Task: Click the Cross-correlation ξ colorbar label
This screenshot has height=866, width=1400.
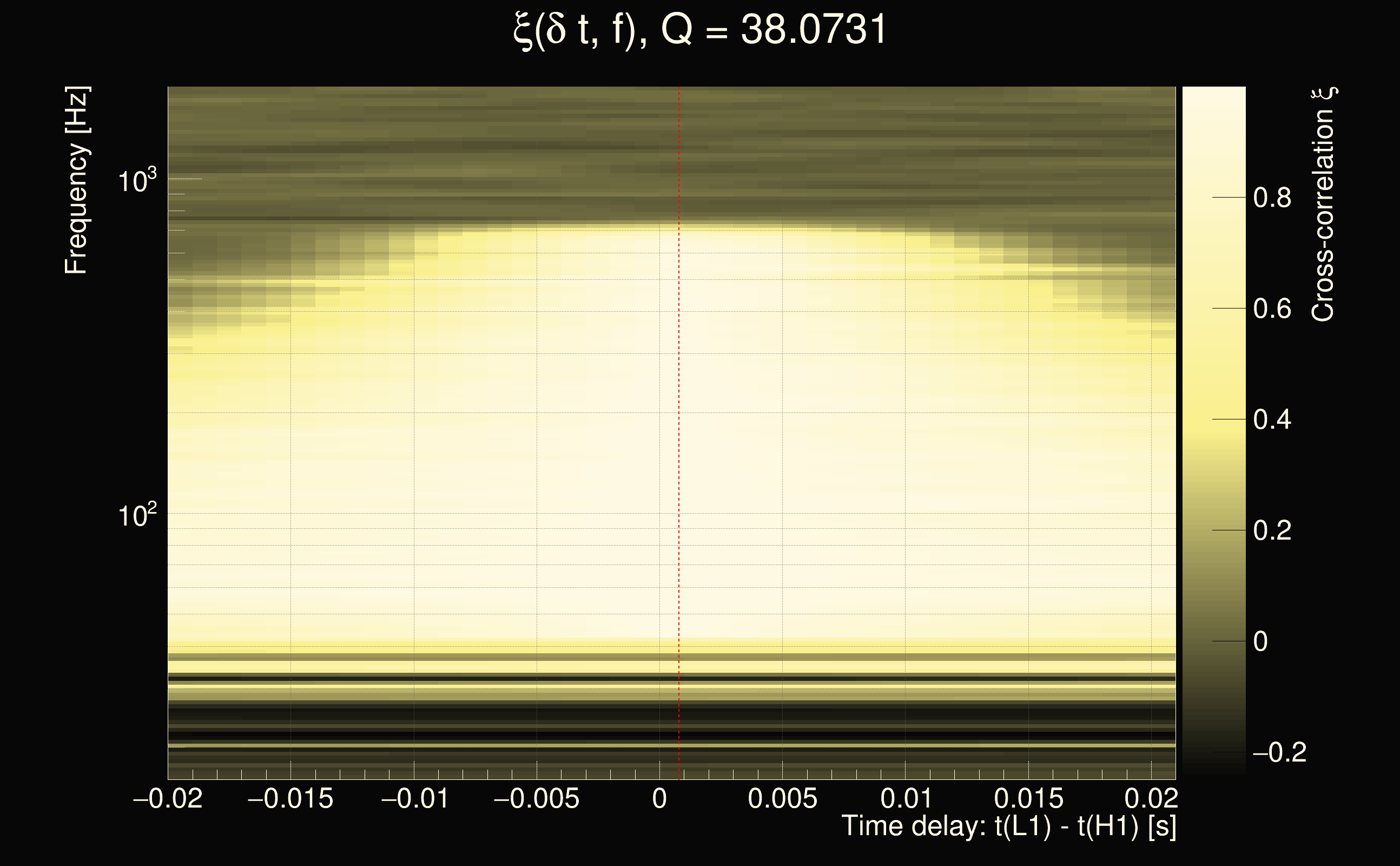Action: [1323, 205]
